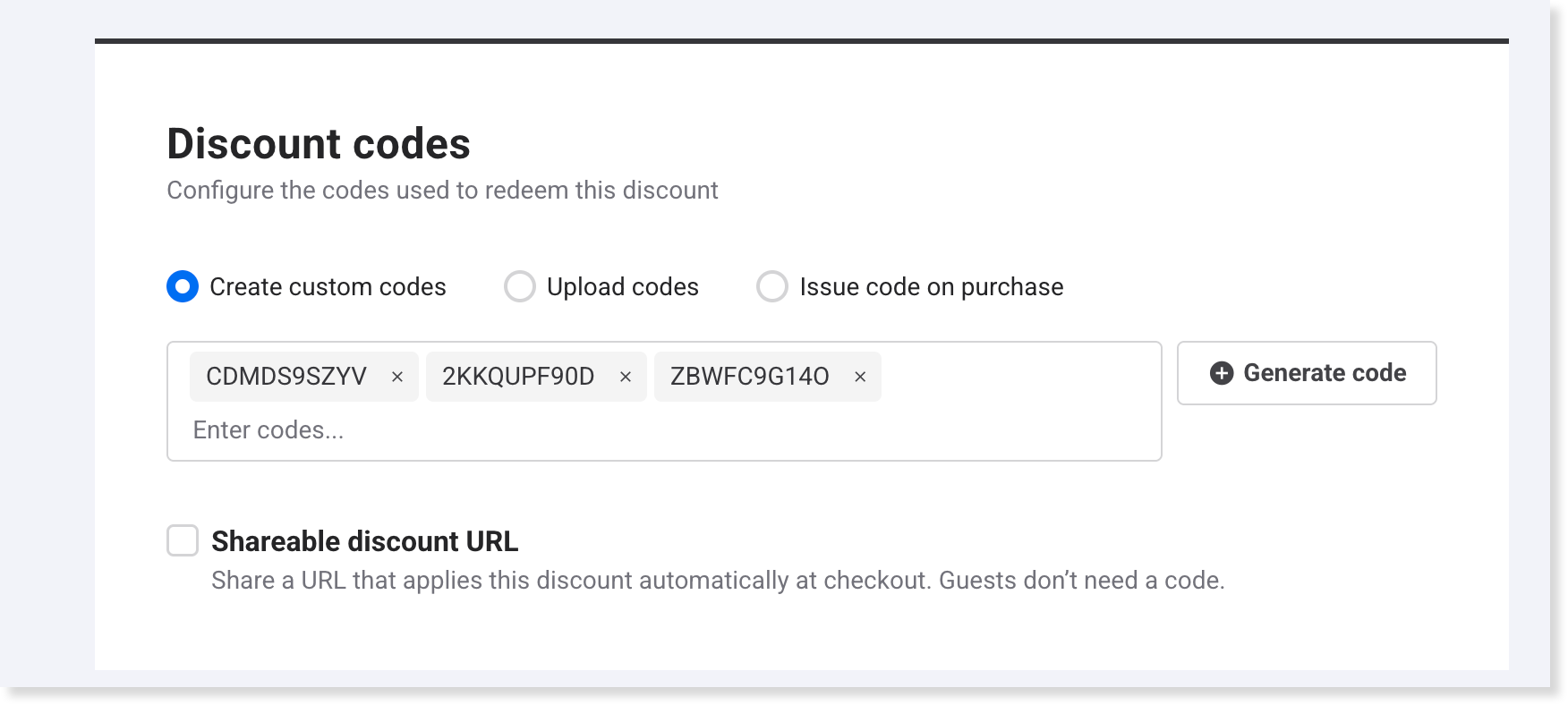1568x705 pixels.
Task: Click the Shareable discount URL label text
Action: (364, 541)
